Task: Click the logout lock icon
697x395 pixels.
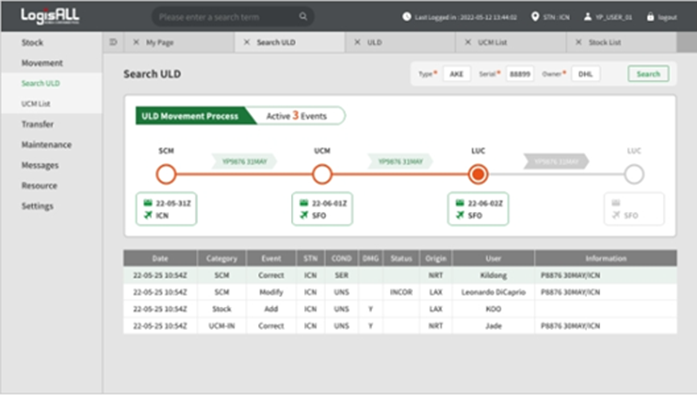Action: click(x=650, y=17)
